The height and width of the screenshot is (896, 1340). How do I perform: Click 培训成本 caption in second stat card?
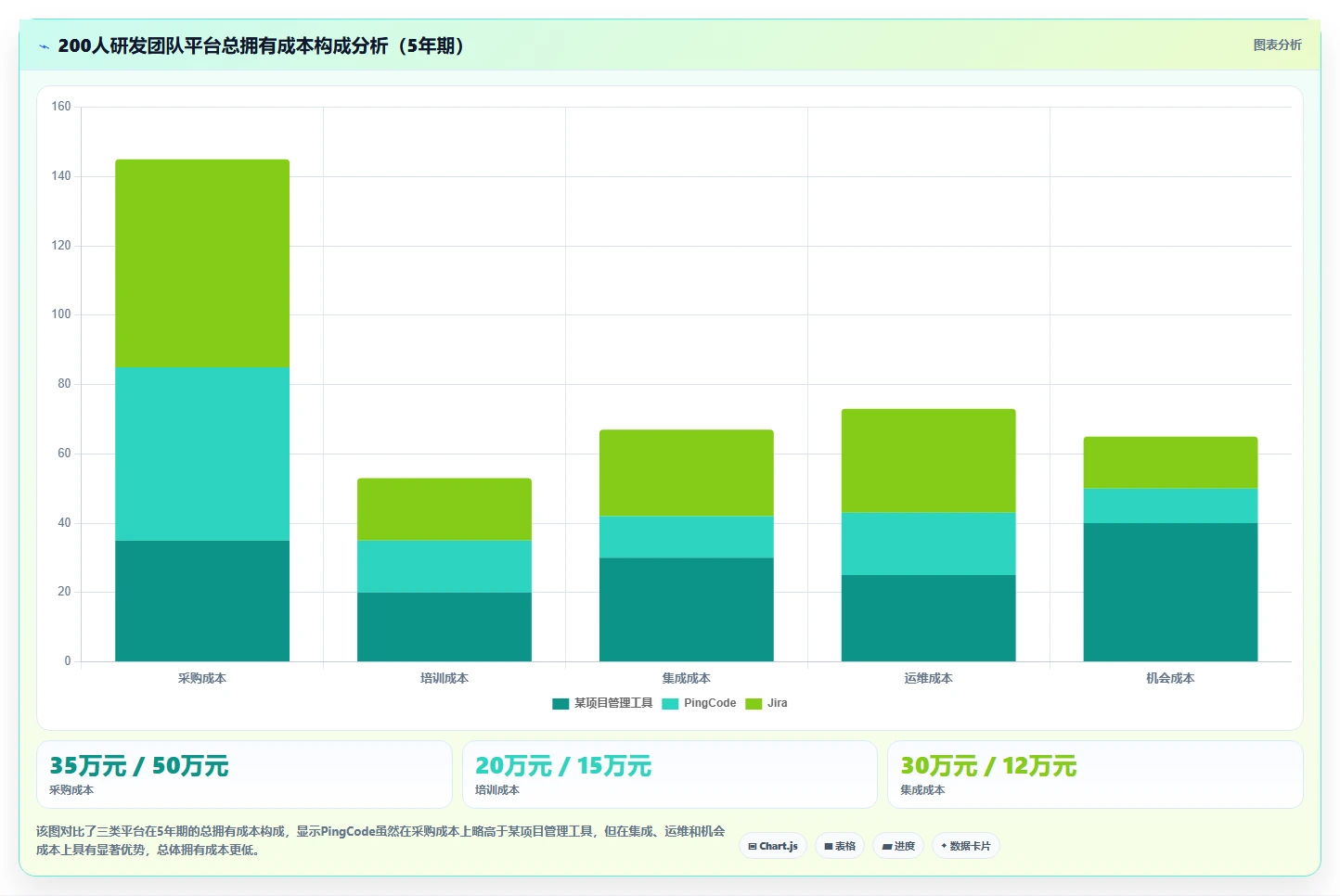497,790
